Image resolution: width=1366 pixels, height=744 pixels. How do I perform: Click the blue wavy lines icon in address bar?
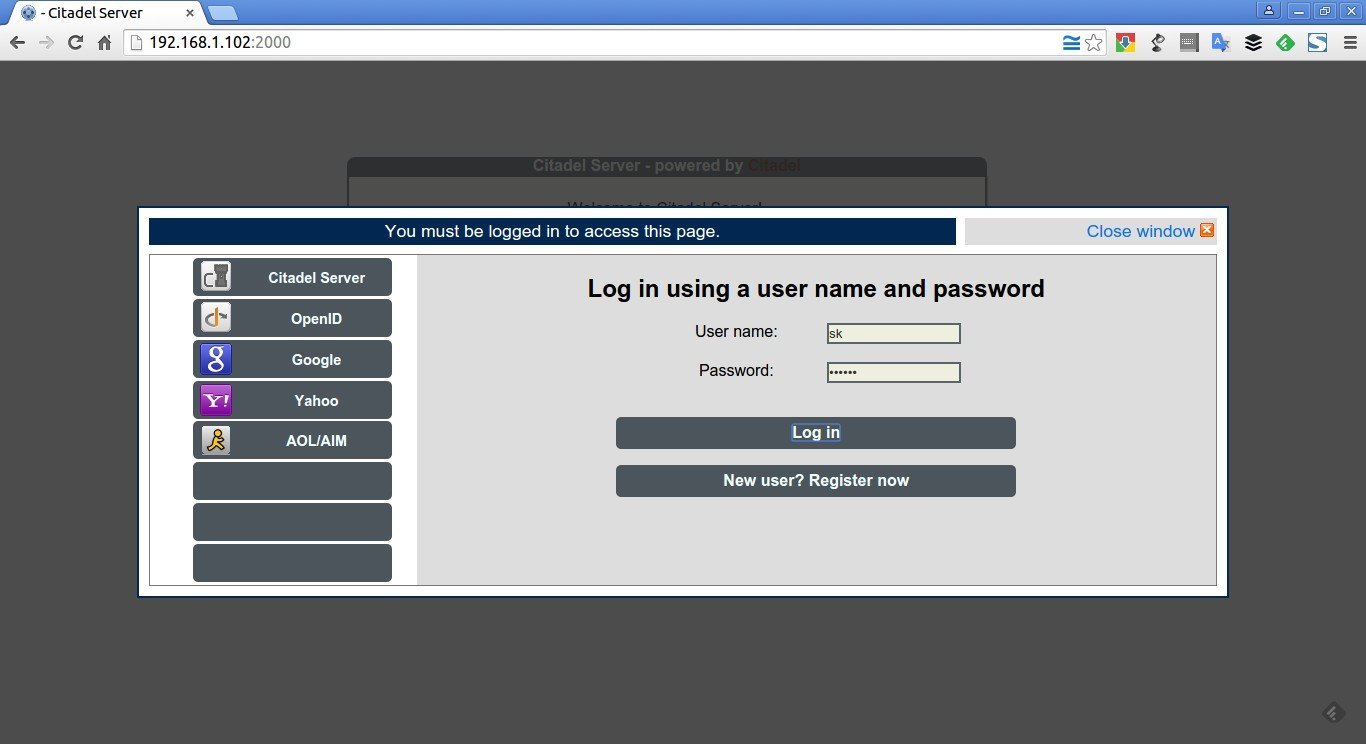tap(1071, 43)
